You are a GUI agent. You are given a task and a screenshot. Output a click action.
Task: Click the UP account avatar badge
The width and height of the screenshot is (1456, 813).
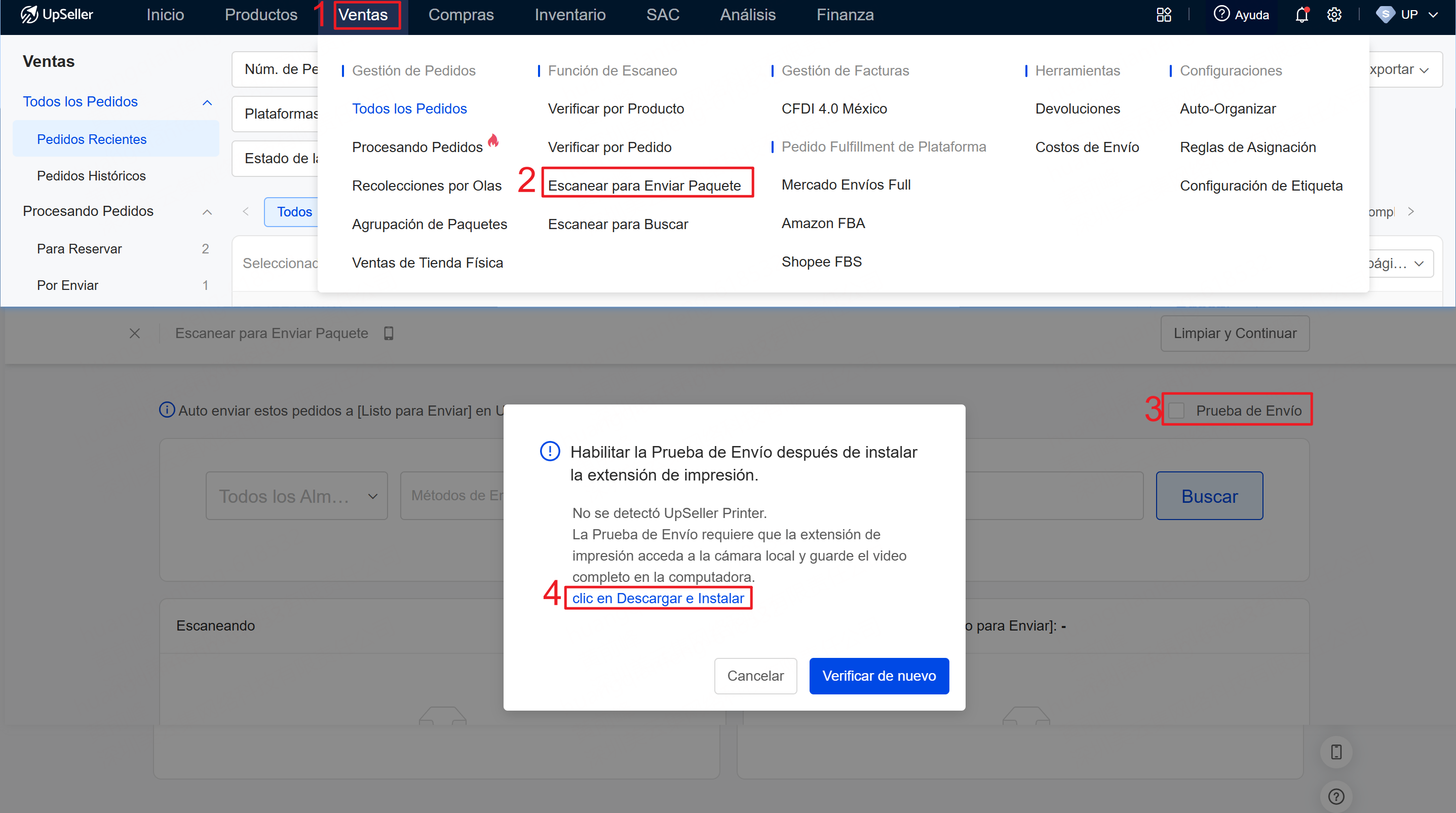[x=1385, y=15]
